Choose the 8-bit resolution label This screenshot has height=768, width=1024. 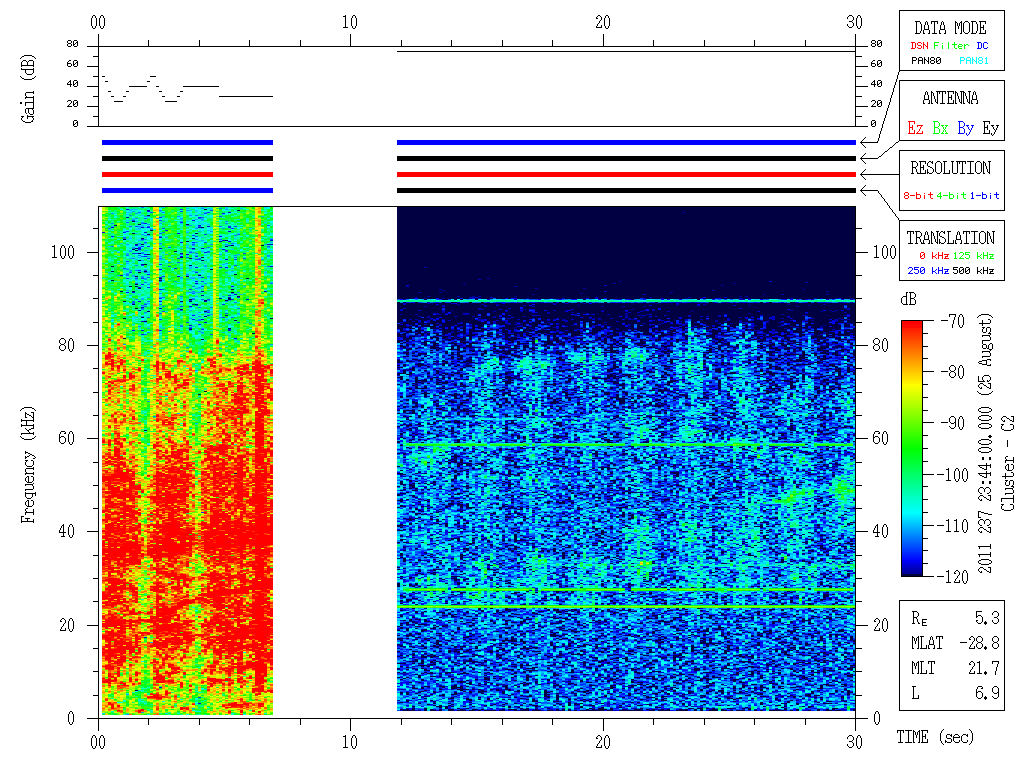point(919,196)
